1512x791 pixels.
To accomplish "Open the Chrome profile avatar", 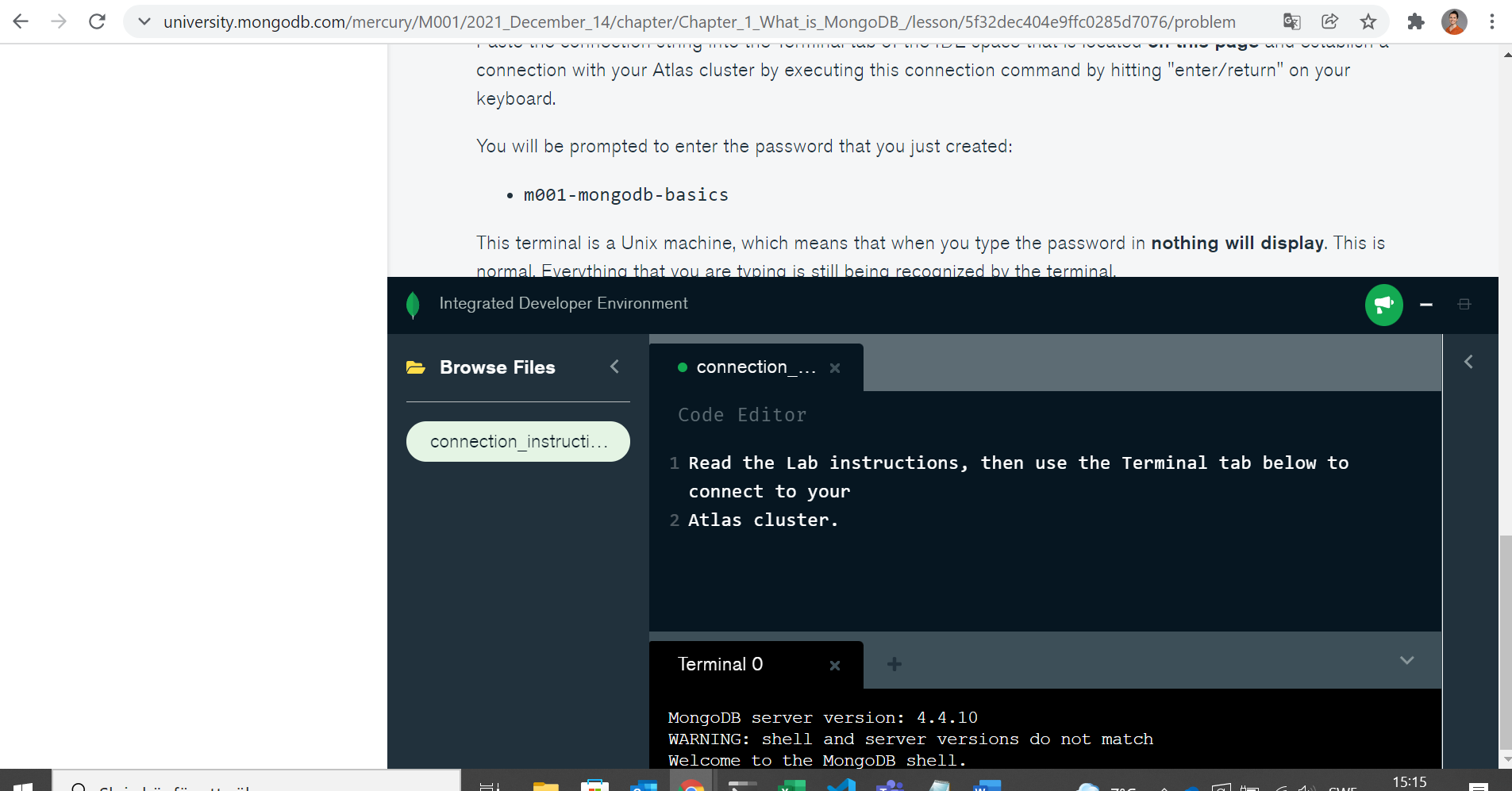I will click(1453, 21).
